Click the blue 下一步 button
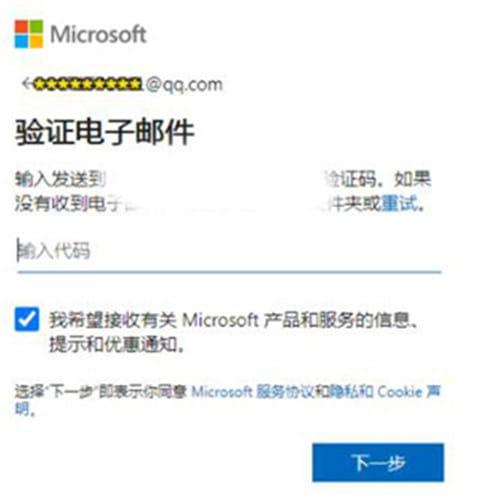The height and width of the screenshot is (498, 480). pyautogui.click(x=378, y=462)
